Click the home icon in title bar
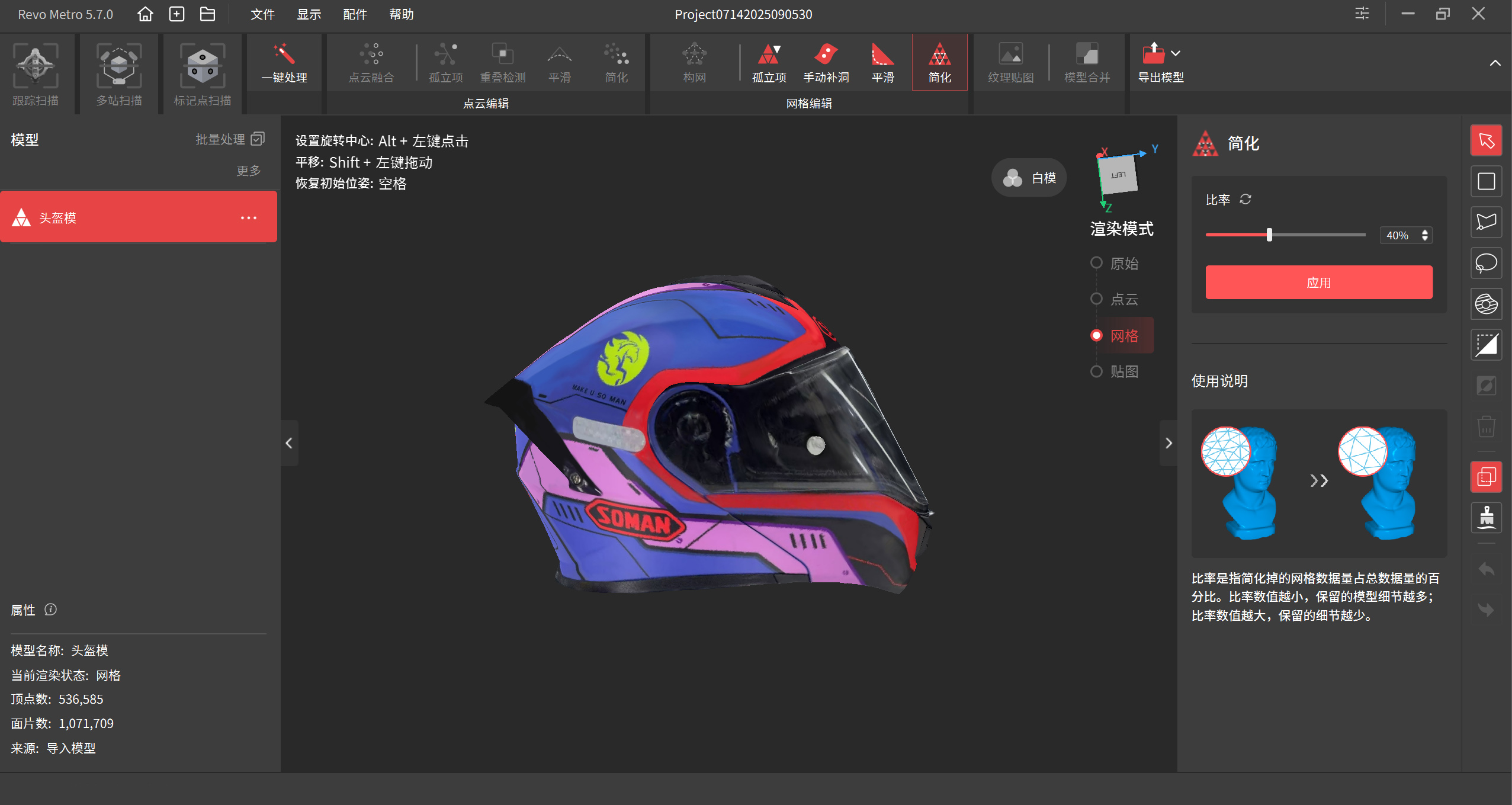1512x805 pixels. point(145,14)
